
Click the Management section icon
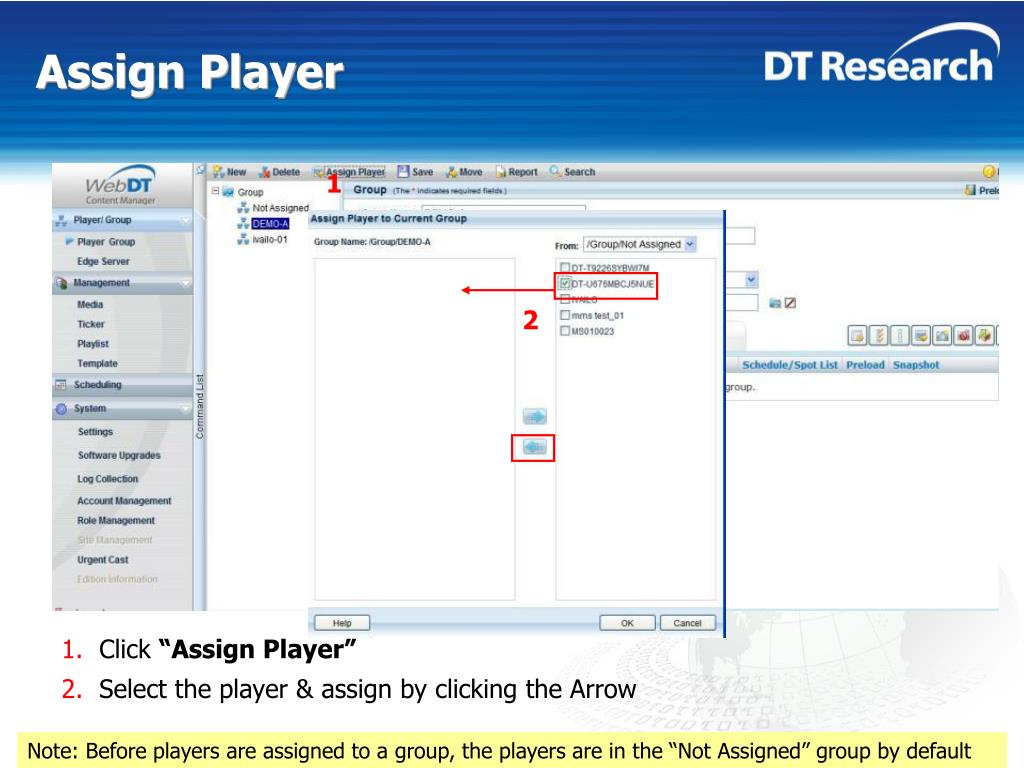61,283
